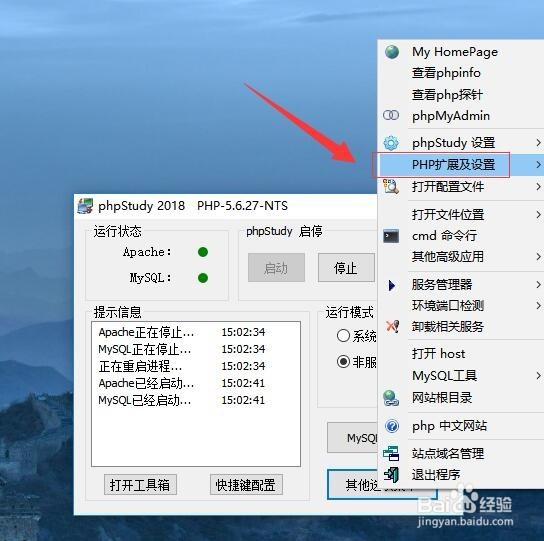Click the terminal icon for cmd 命令行

[x=391, y=236]
